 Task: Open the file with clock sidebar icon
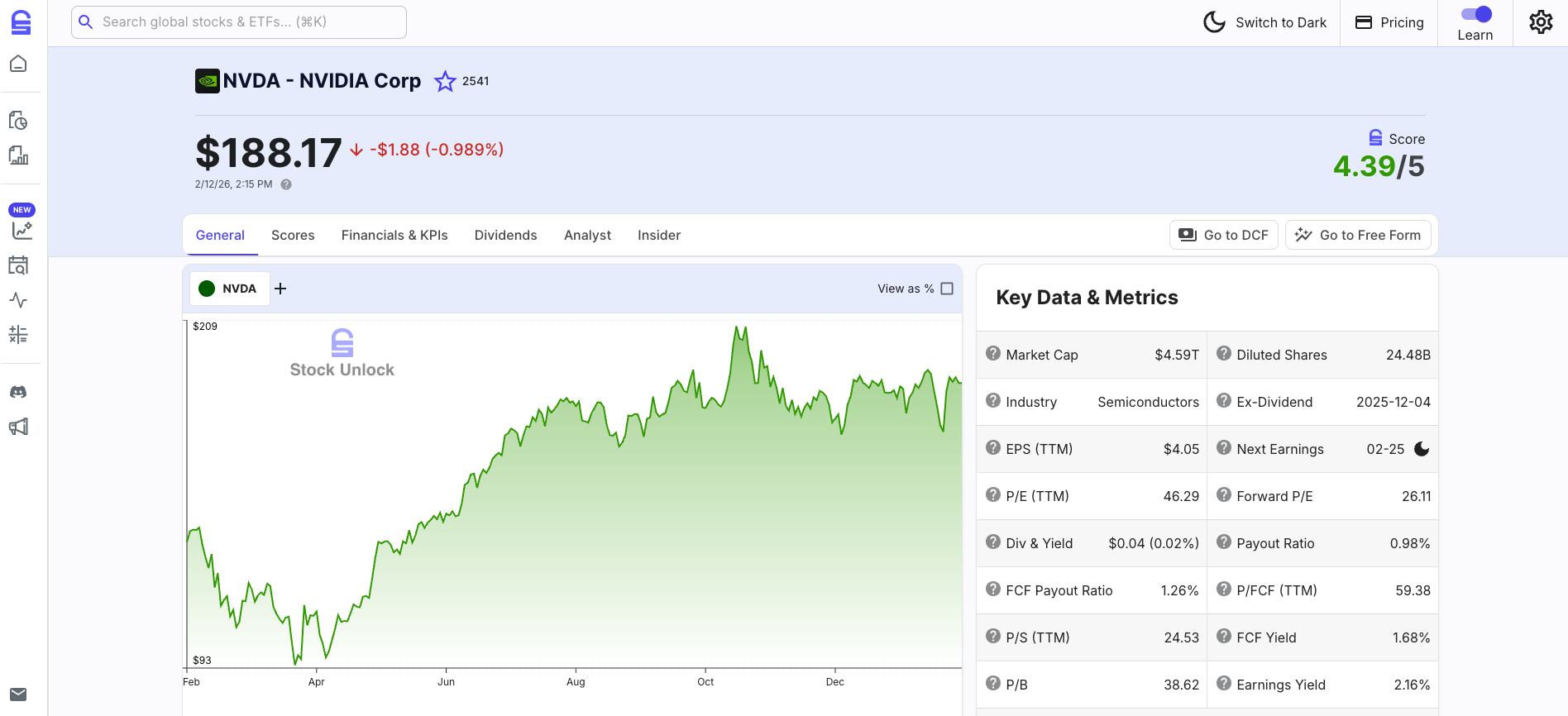point(18,121)
